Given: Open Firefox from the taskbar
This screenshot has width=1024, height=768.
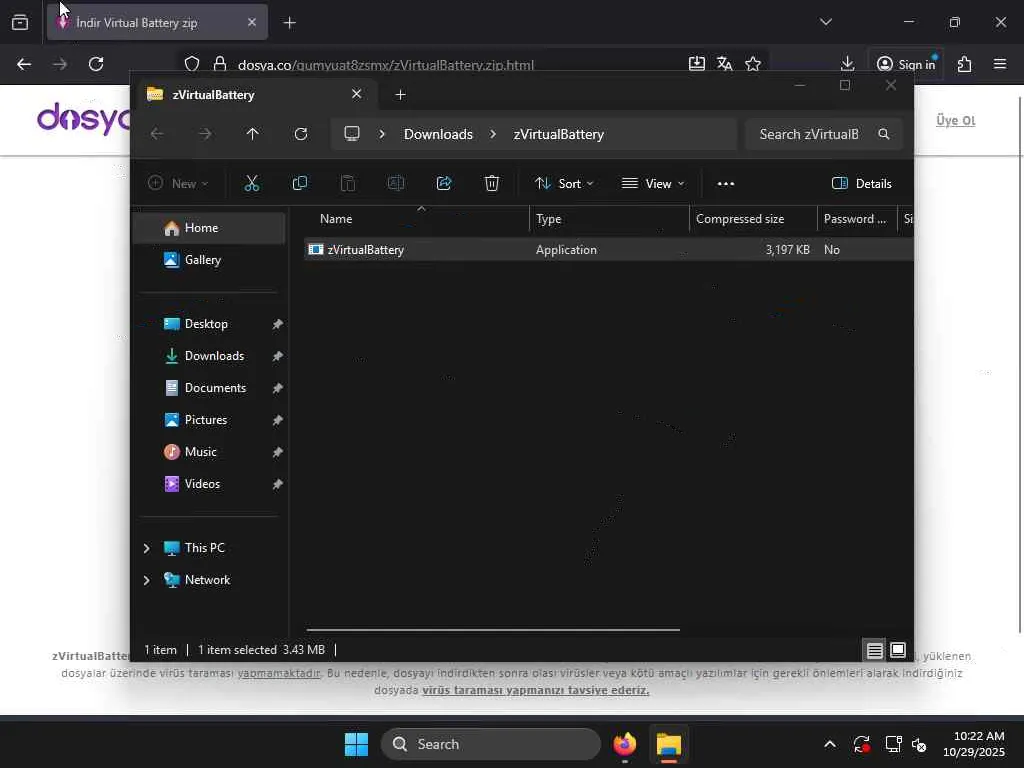Looking at the screenshot, I should point(624,744).
